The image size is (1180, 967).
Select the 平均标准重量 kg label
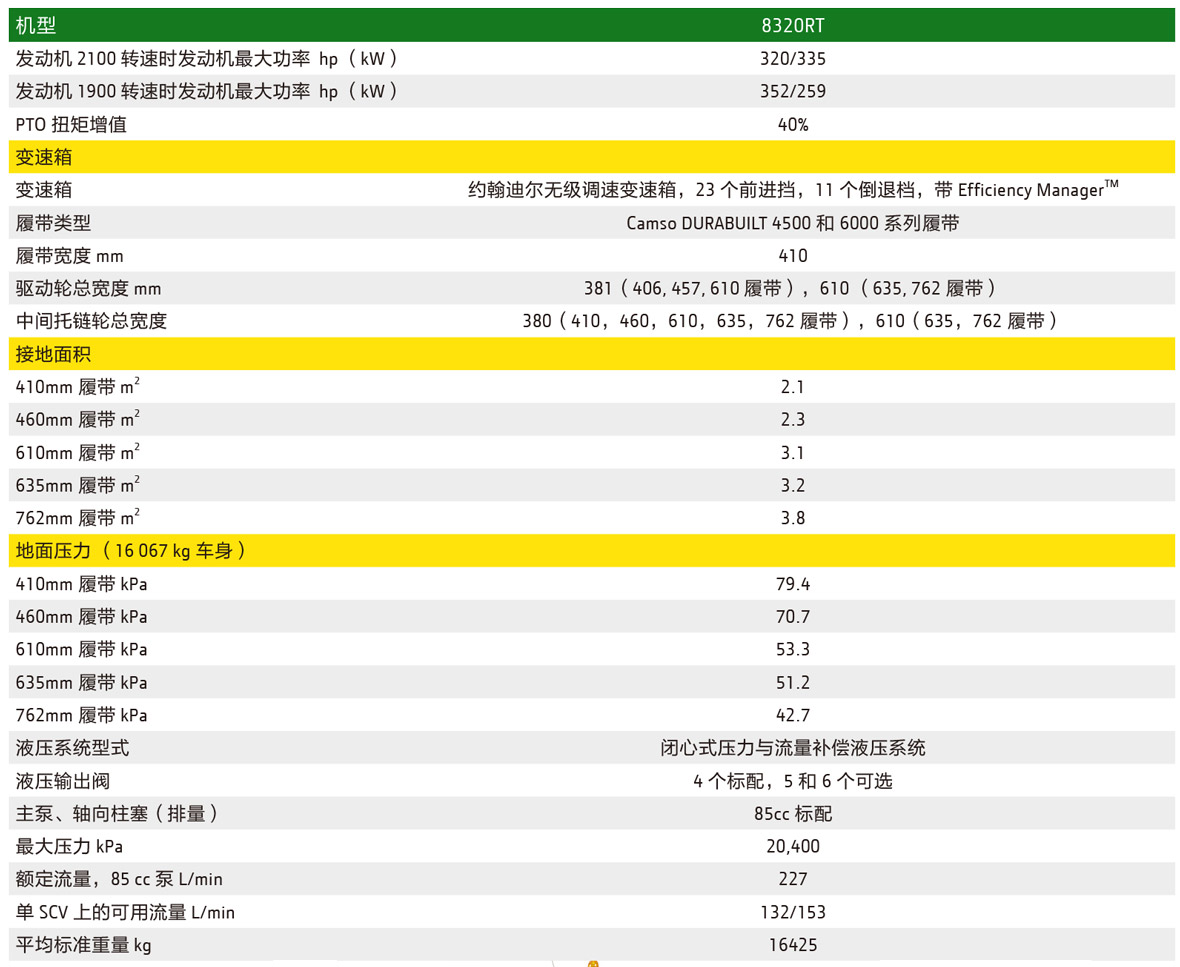(83, 945)
